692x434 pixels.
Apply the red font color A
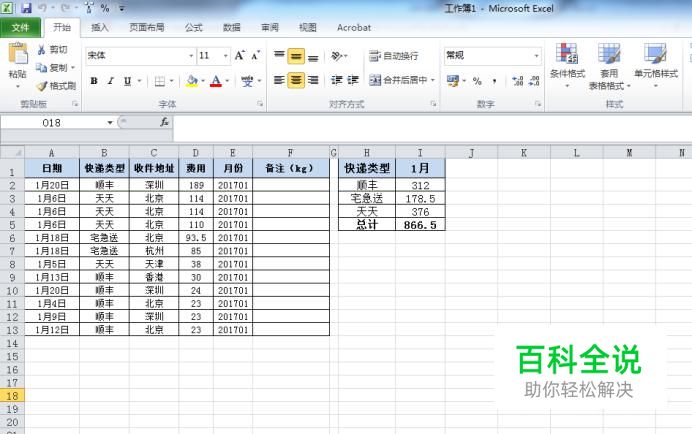click(x=216, y=81)
